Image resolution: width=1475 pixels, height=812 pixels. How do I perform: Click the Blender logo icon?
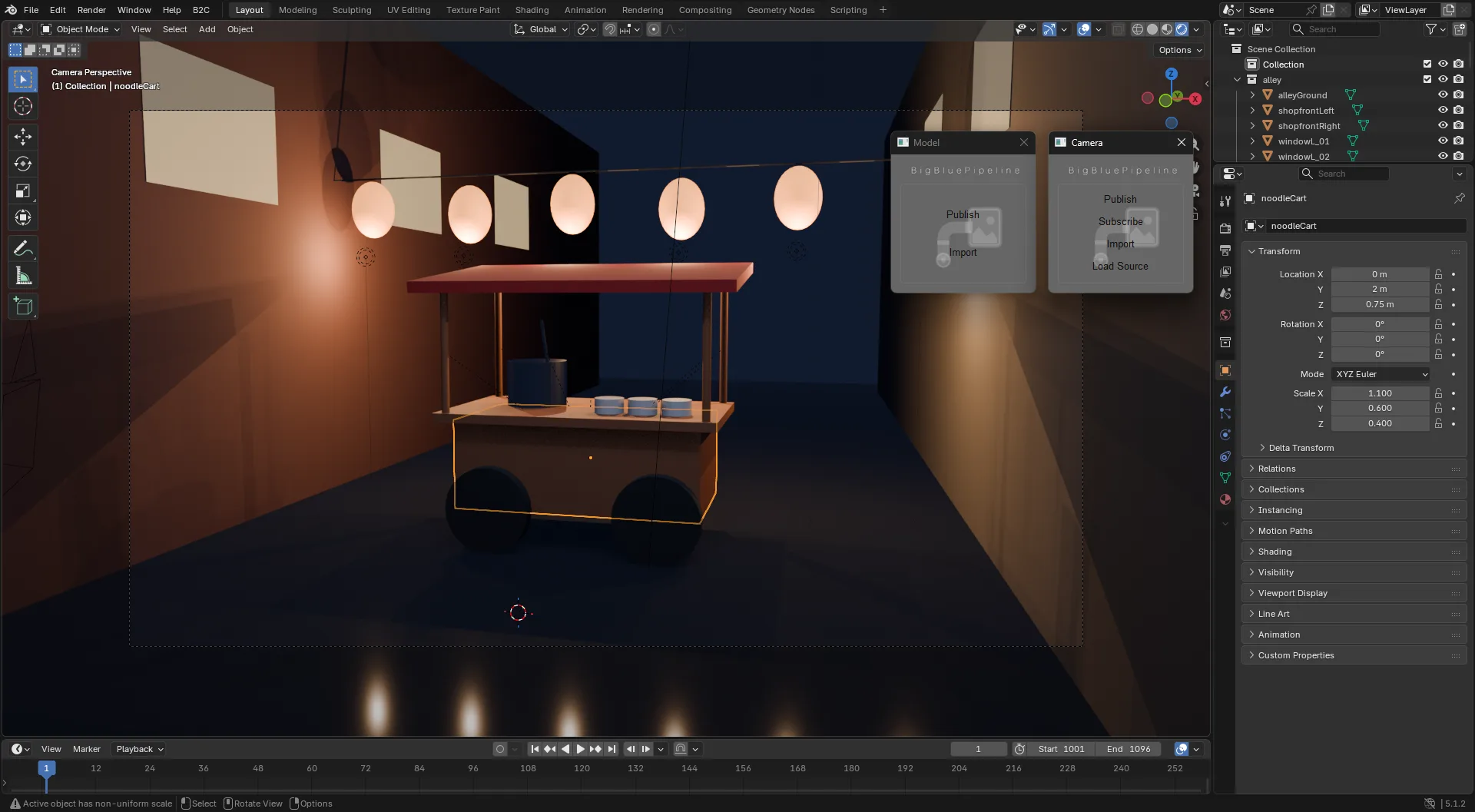pyautogui.click(x=11, y=10)
